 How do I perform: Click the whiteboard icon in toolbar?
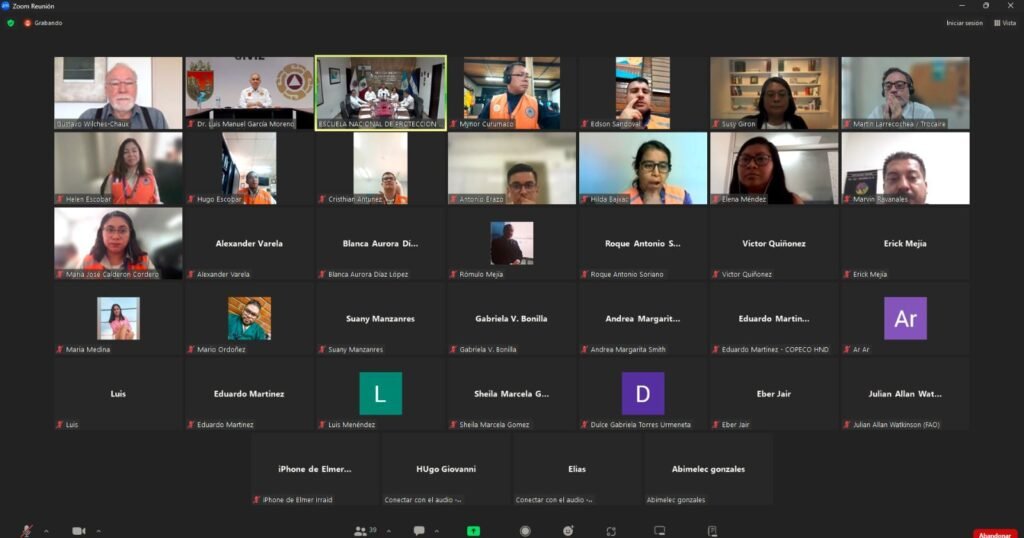[x=660, y=531]
